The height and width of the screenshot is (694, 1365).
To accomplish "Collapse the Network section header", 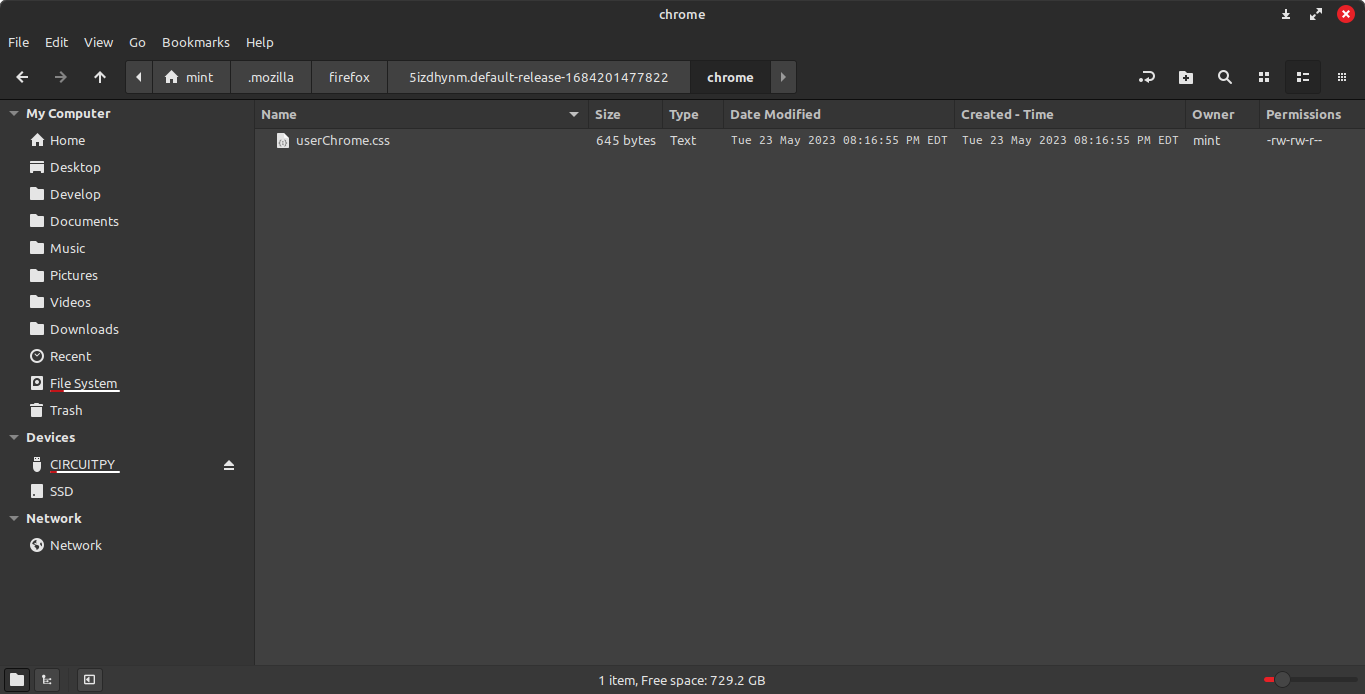I will pyautogui.click(x=14, y=519).
